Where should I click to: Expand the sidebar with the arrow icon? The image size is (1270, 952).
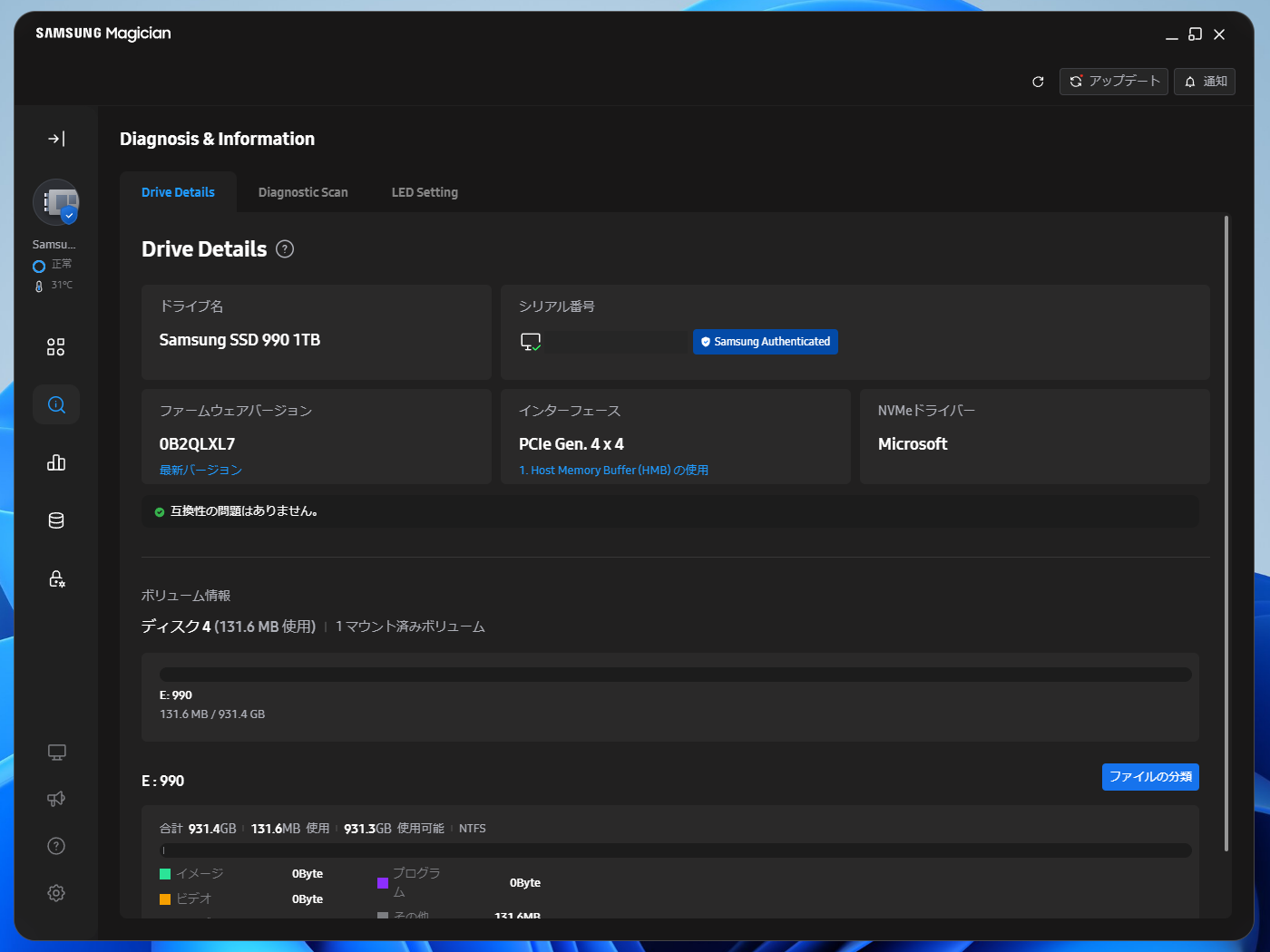click(56, 139)
